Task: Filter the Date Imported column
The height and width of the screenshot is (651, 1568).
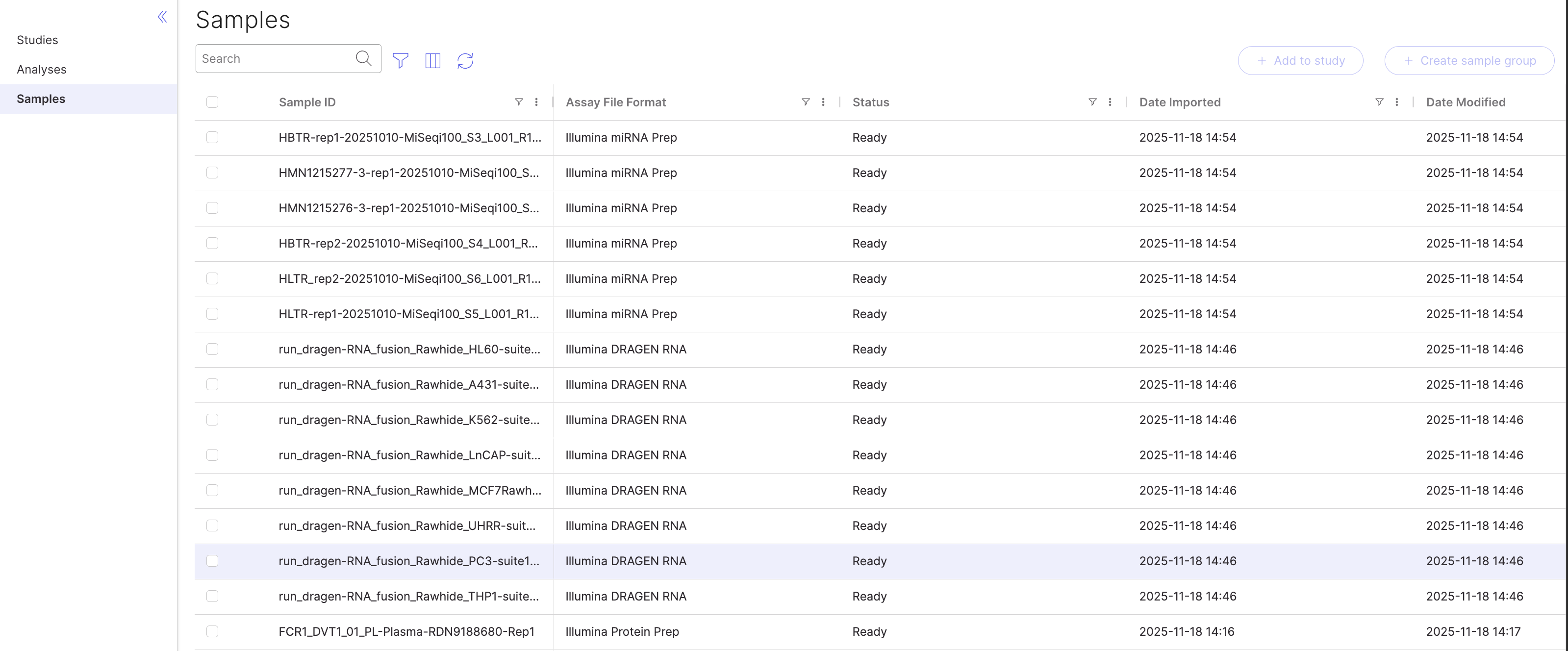Action: coord(1379,101)
